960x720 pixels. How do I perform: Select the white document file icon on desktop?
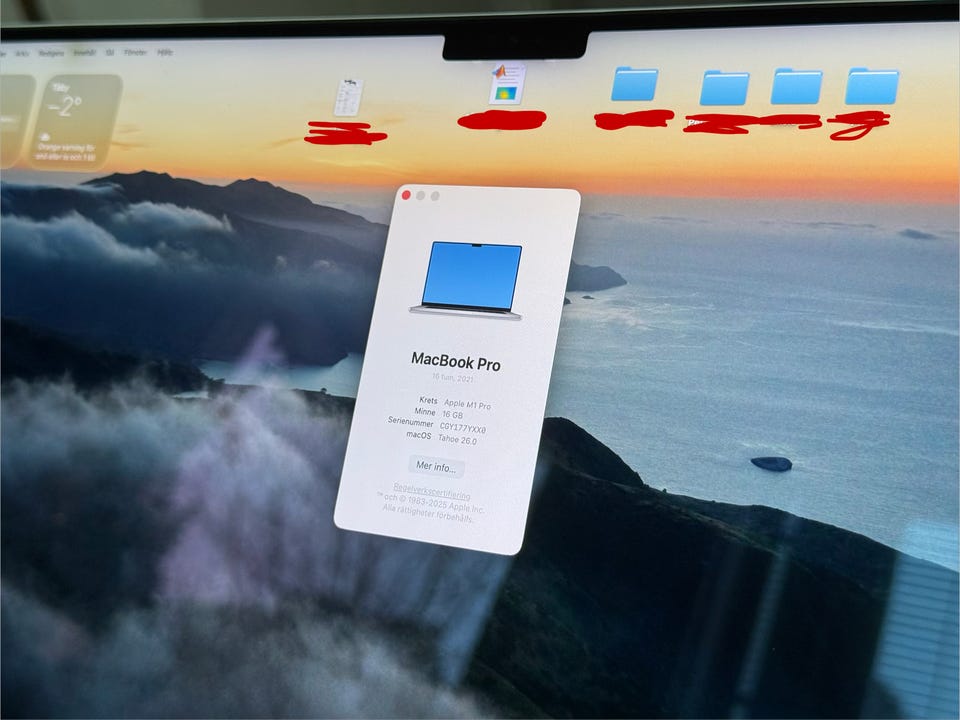tap(348, 97)
